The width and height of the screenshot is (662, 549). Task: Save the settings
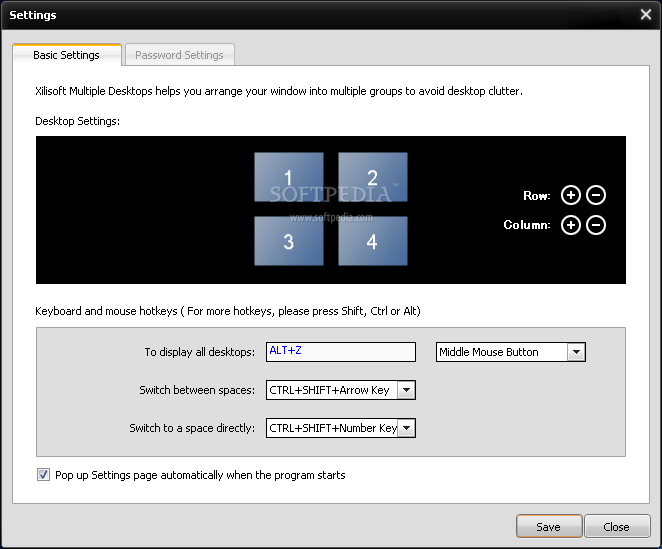click(x=549, y=526)
